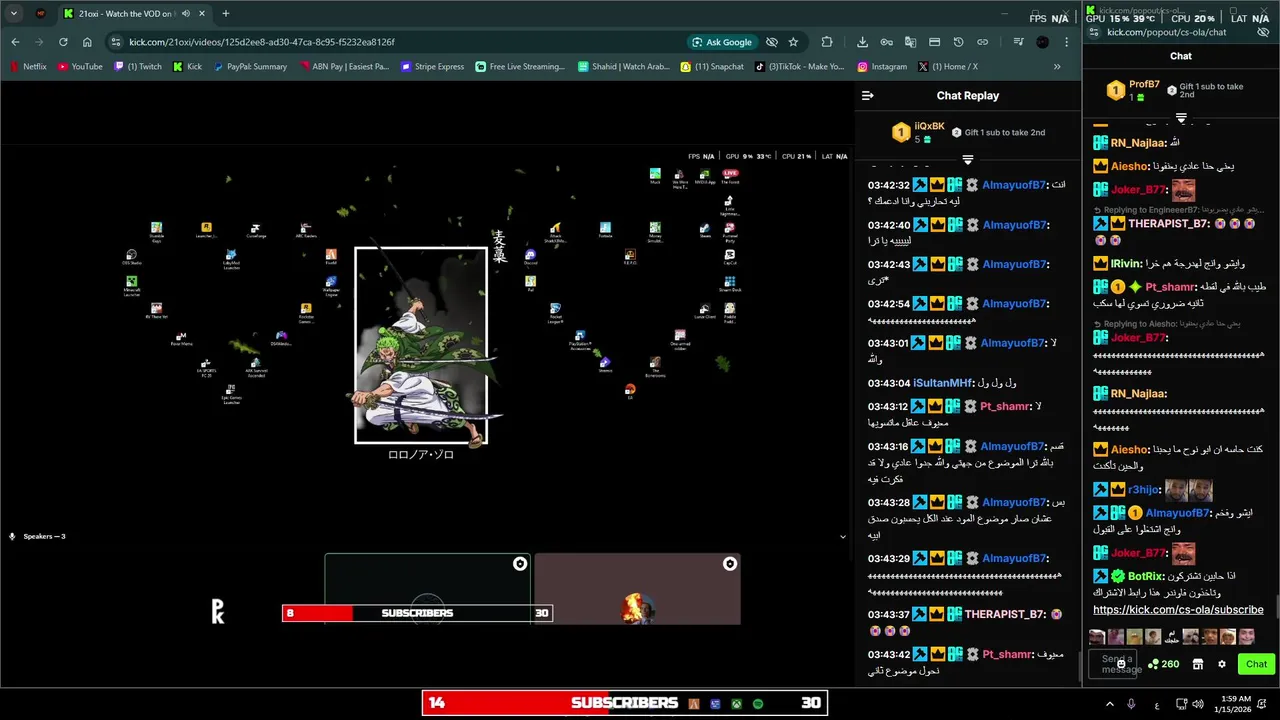1280x720 pixels.
Task: Open the TikTok bookmark
Action: (x=800, y=67)
